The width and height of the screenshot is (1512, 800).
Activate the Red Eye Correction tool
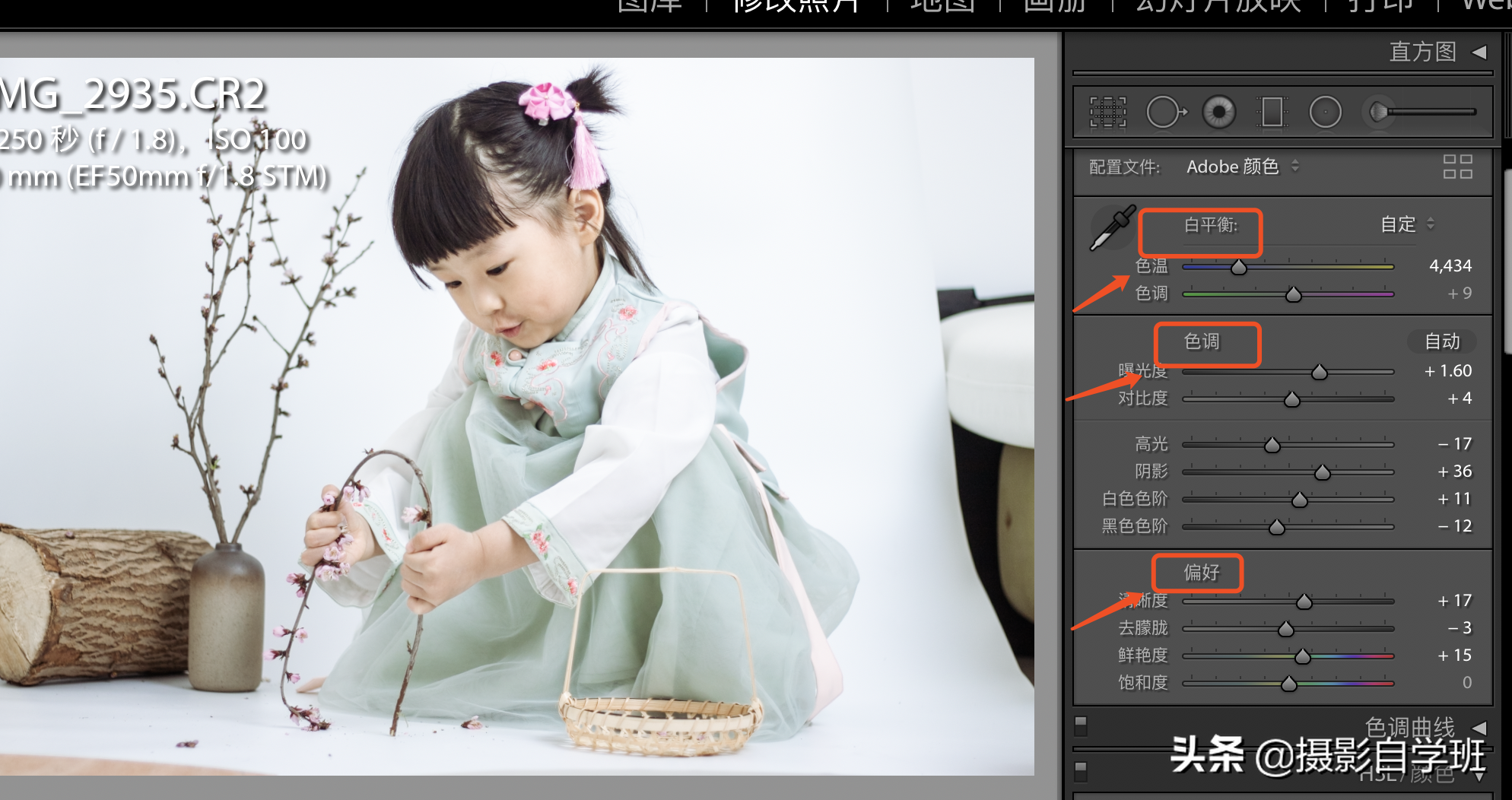point(1218,113)
